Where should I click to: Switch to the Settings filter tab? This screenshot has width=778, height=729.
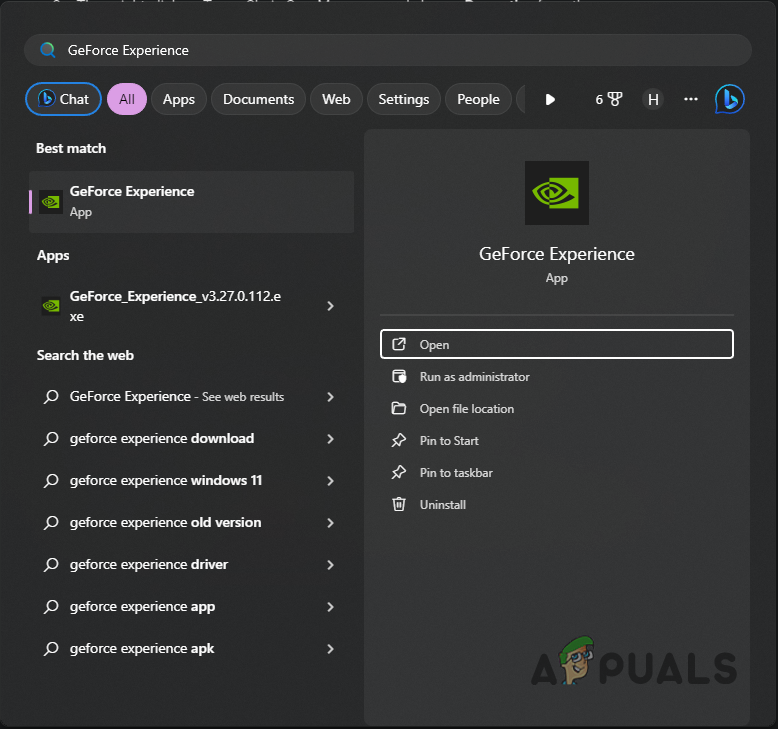[404, 99]
